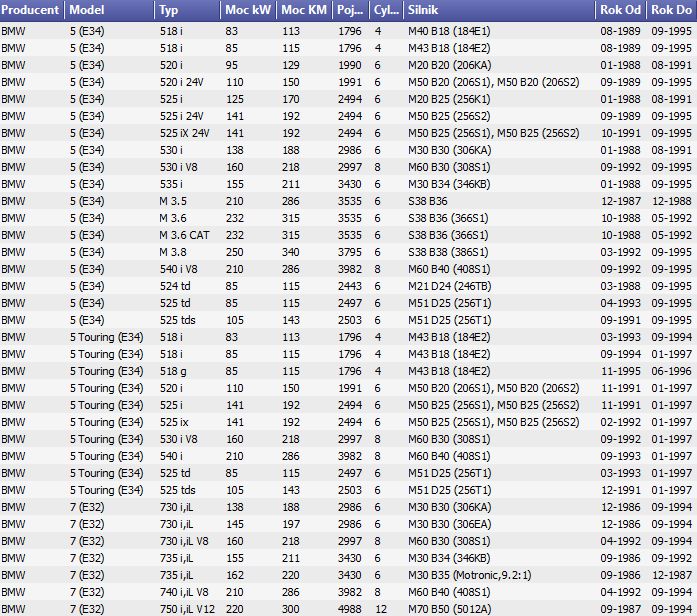Sort by the Producent column header
The height and width of the screenshot is (616, 697).
tap(32, 10)
